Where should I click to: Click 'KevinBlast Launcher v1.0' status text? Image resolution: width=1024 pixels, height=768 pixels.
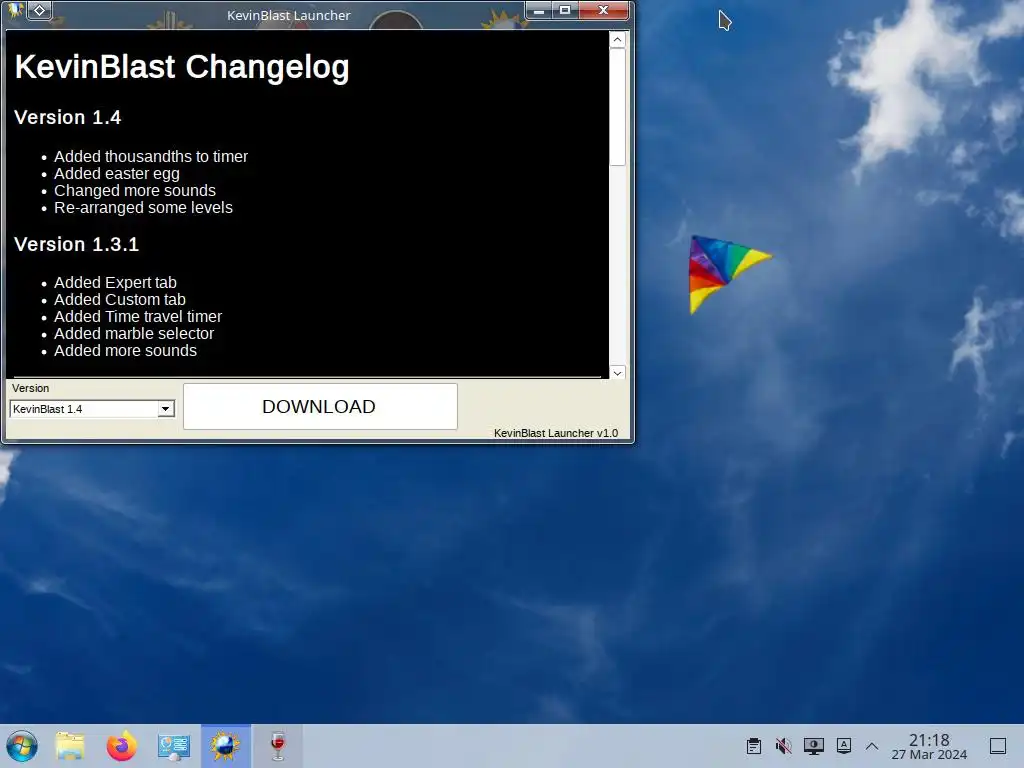(556, 433)
